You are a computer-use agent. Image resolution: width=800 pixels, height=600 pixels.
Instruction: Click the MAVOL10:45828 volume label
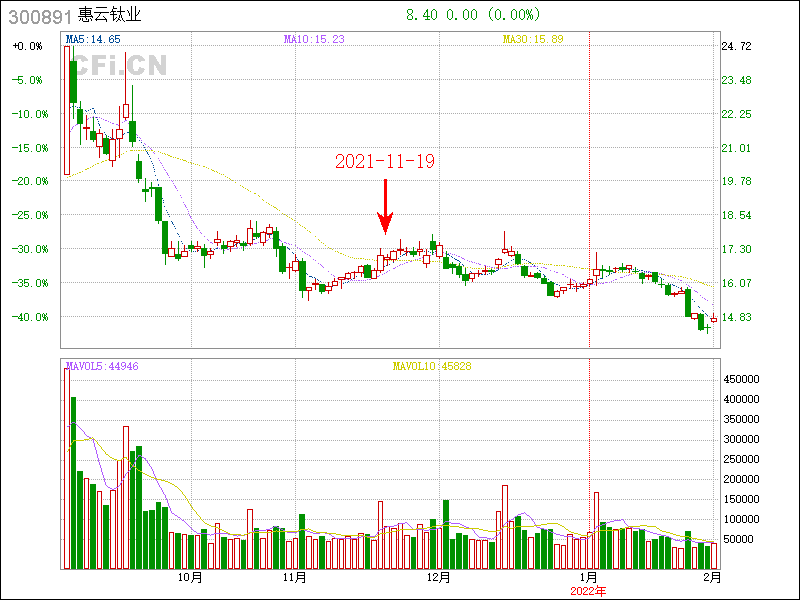coord(431,366)
